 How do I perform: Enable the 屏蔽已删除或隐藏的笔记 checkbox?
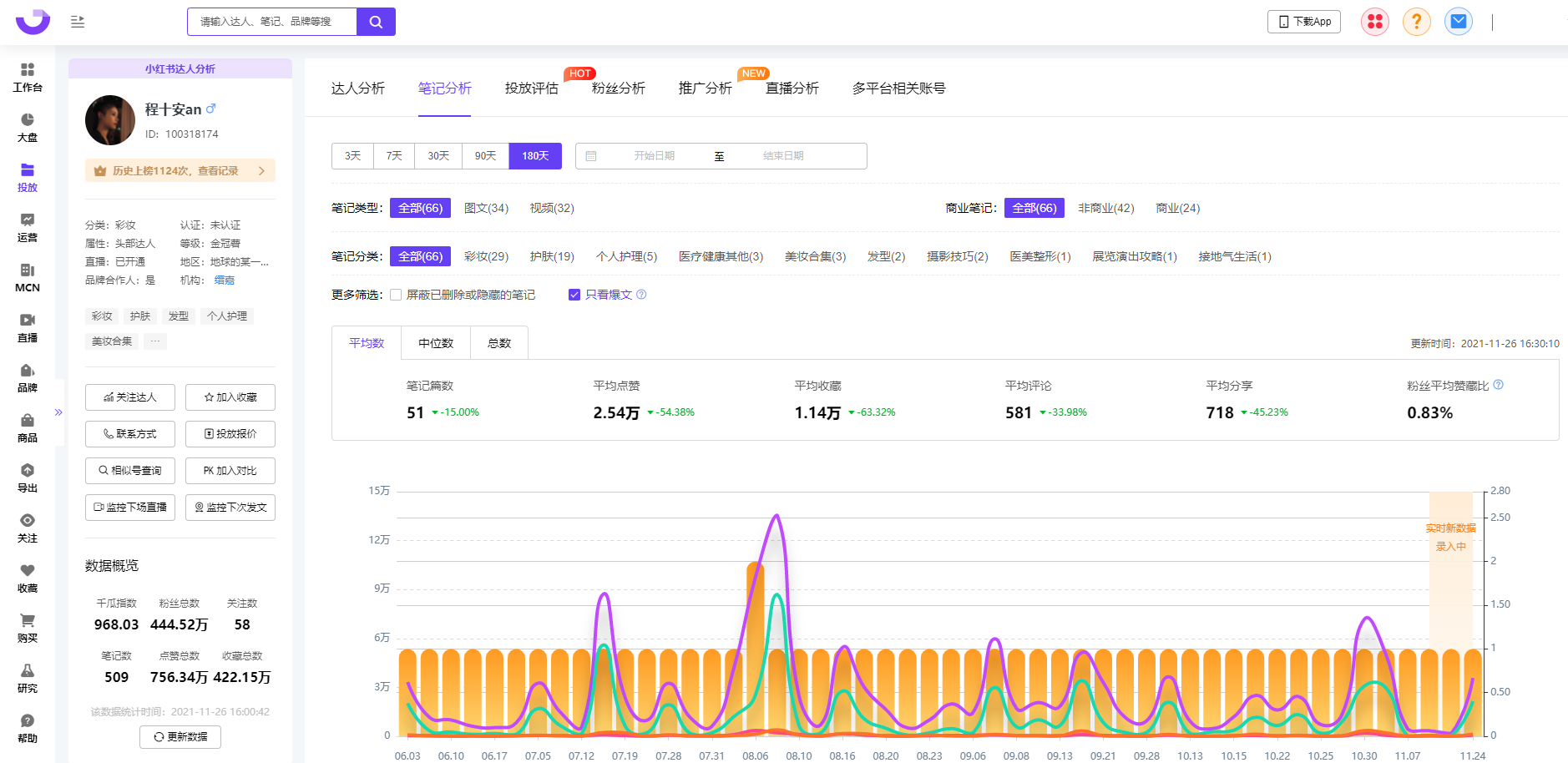(x=396, y=294)
